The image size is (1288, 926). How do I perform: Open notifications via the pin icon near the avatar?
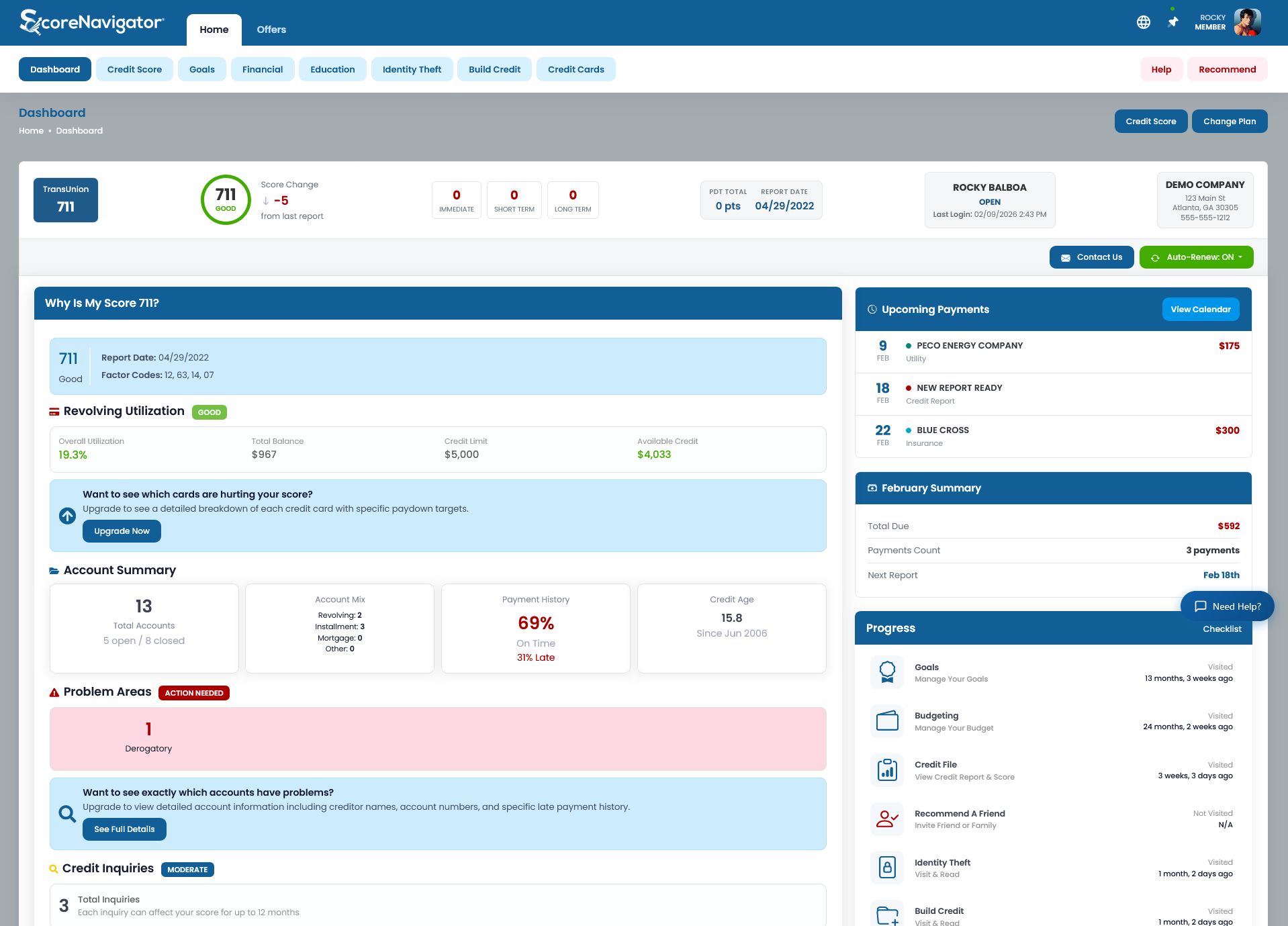[1172, 22]
